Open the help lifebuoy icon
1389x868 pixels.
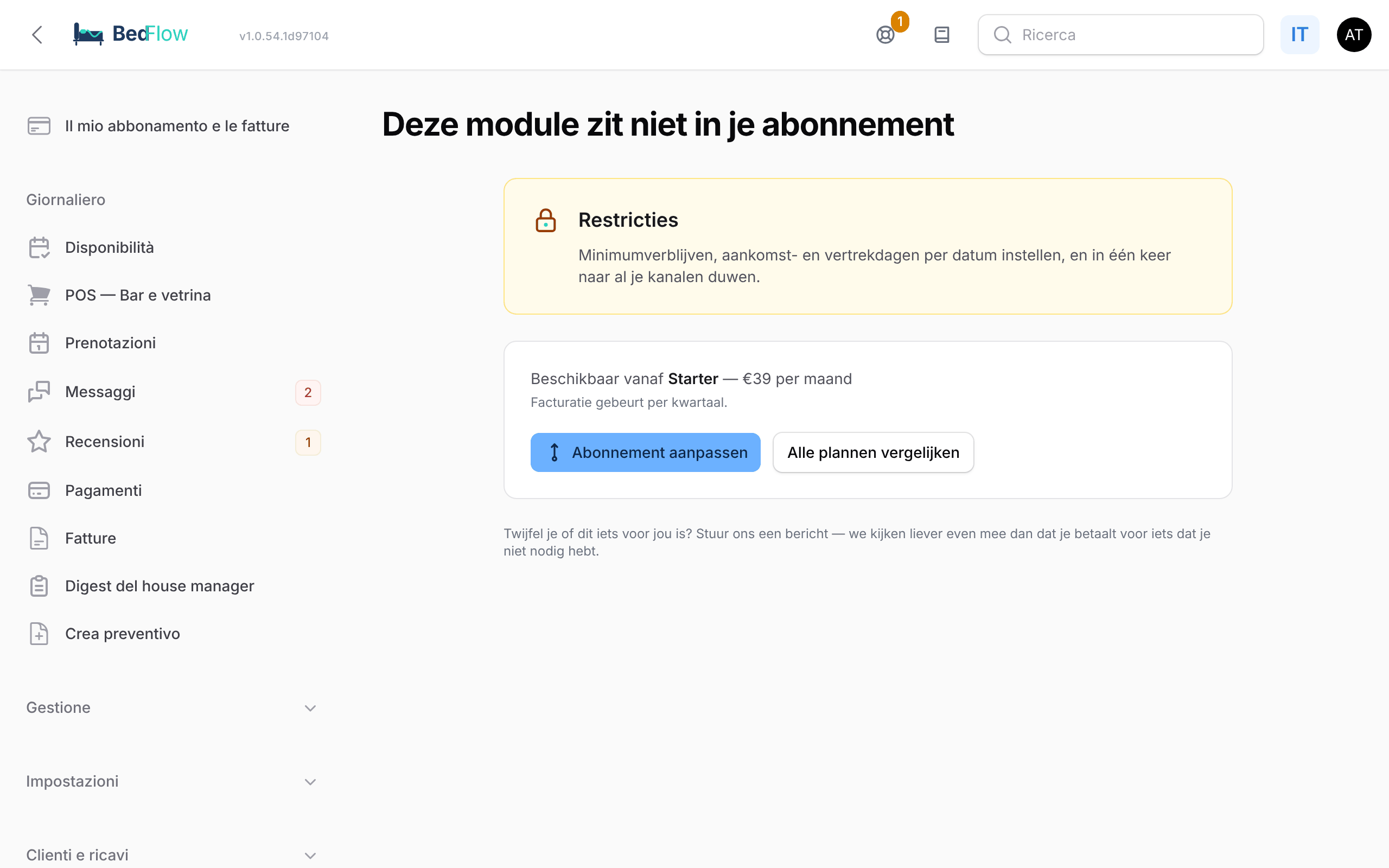[x=885, y=35]
